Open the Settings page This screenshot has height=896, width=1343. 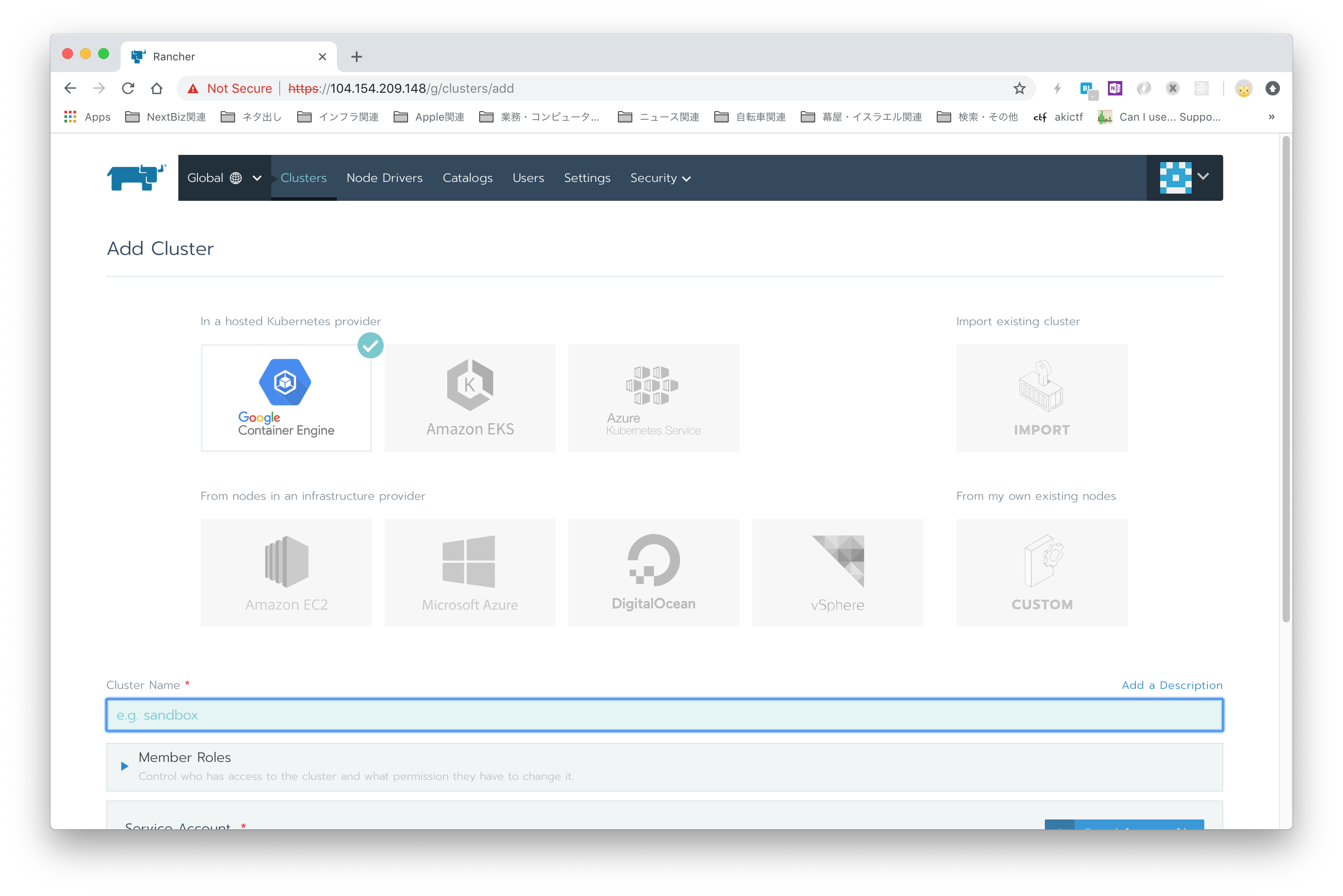coord(587,178)
